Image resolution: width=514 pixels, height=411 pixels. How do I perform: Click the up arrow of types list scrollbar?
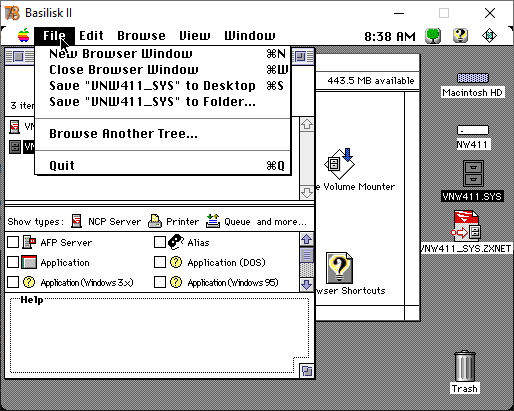(307, 239)
